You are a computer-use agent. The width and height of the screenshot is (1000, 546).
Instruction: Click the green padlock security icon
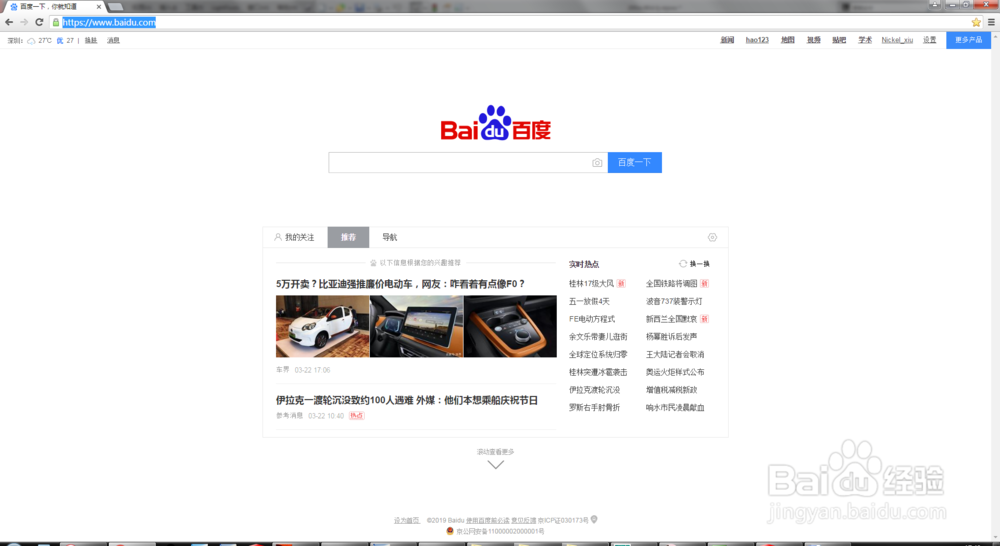[x=56, y=22]
